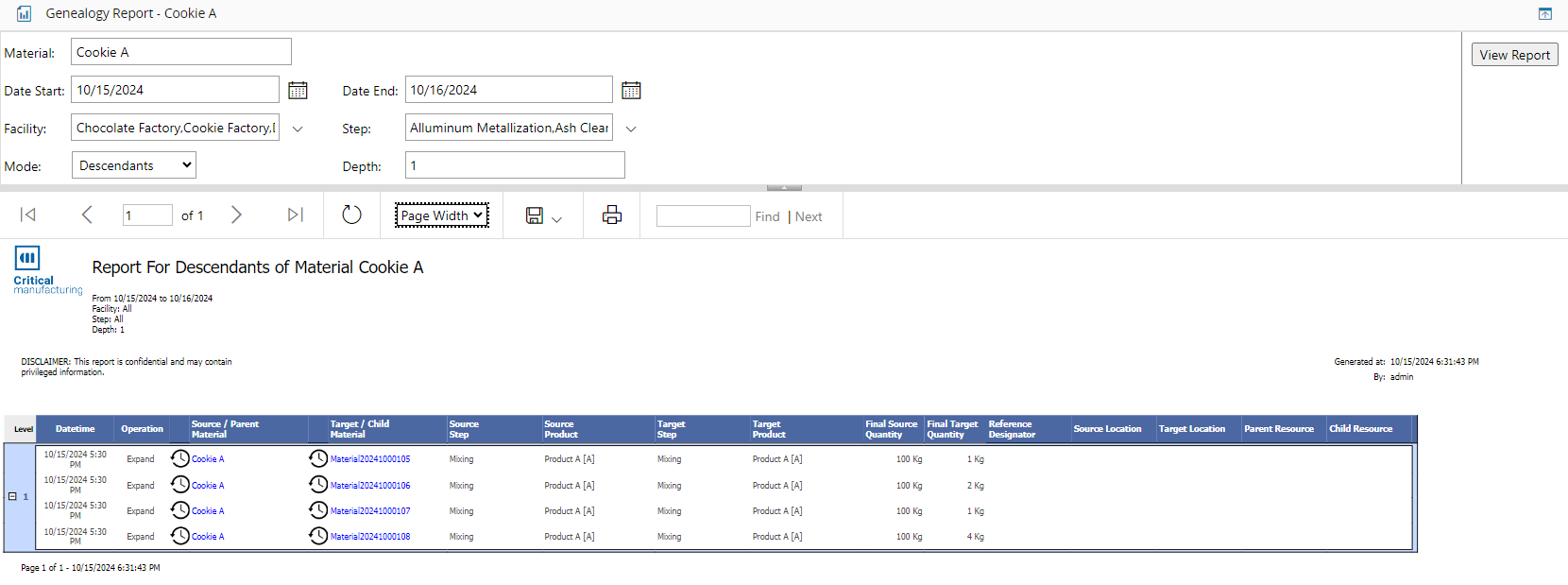
Task: Open the save/export report menu
Action: click(x=543, y=216)
